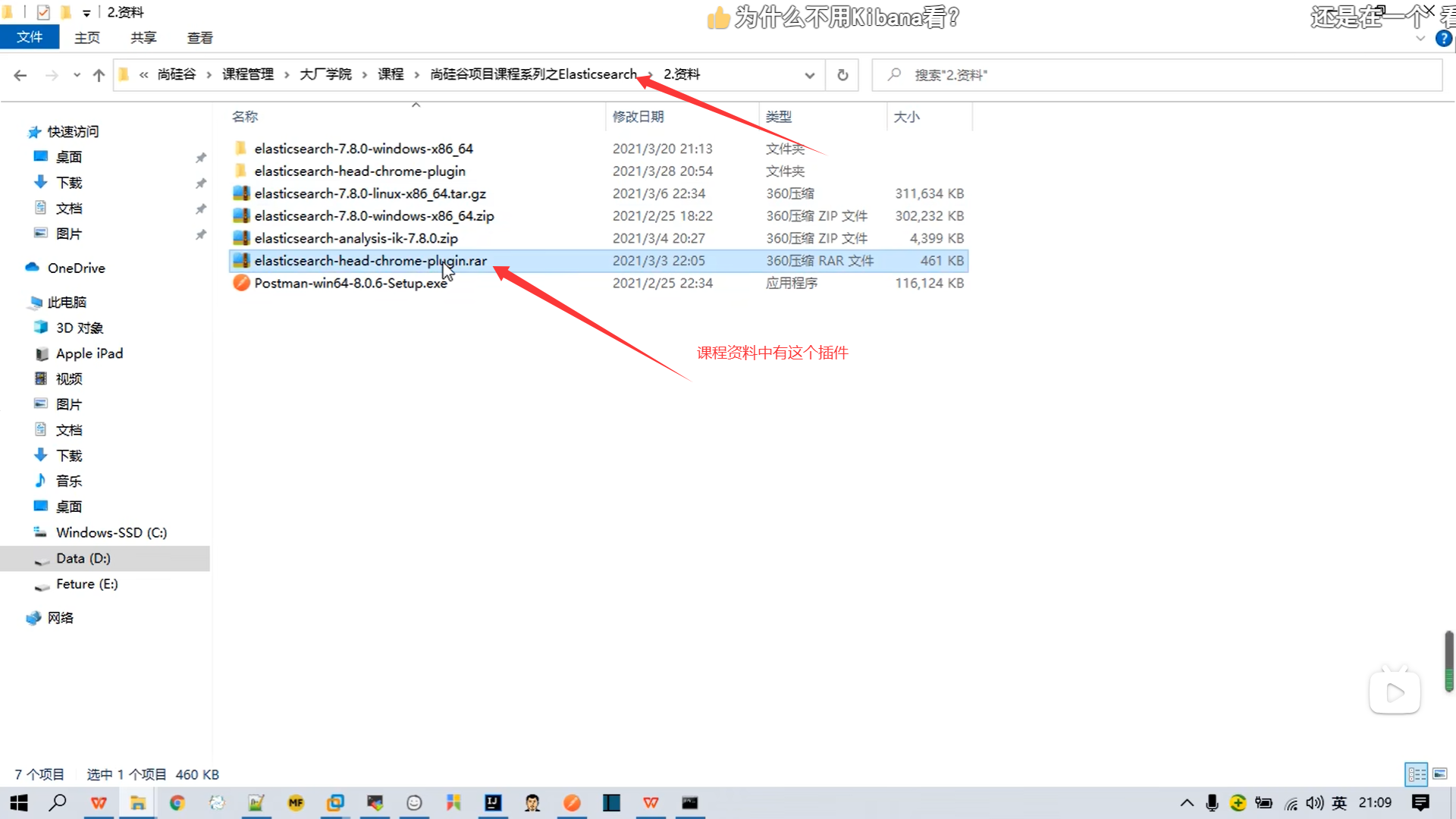The height and width of the screenshot is (819, 1456).
Task: Show hidden system tray icons
Action: (1187, 803)
